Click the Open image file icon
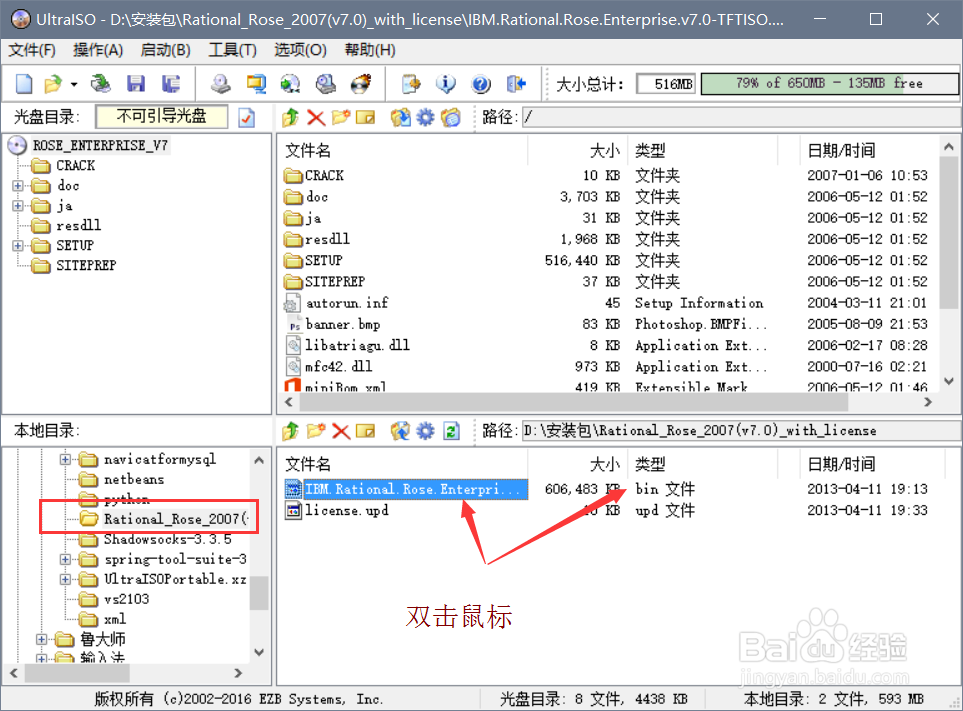The height and width of the screenshot is (711, 963). [x=53, y=84]
